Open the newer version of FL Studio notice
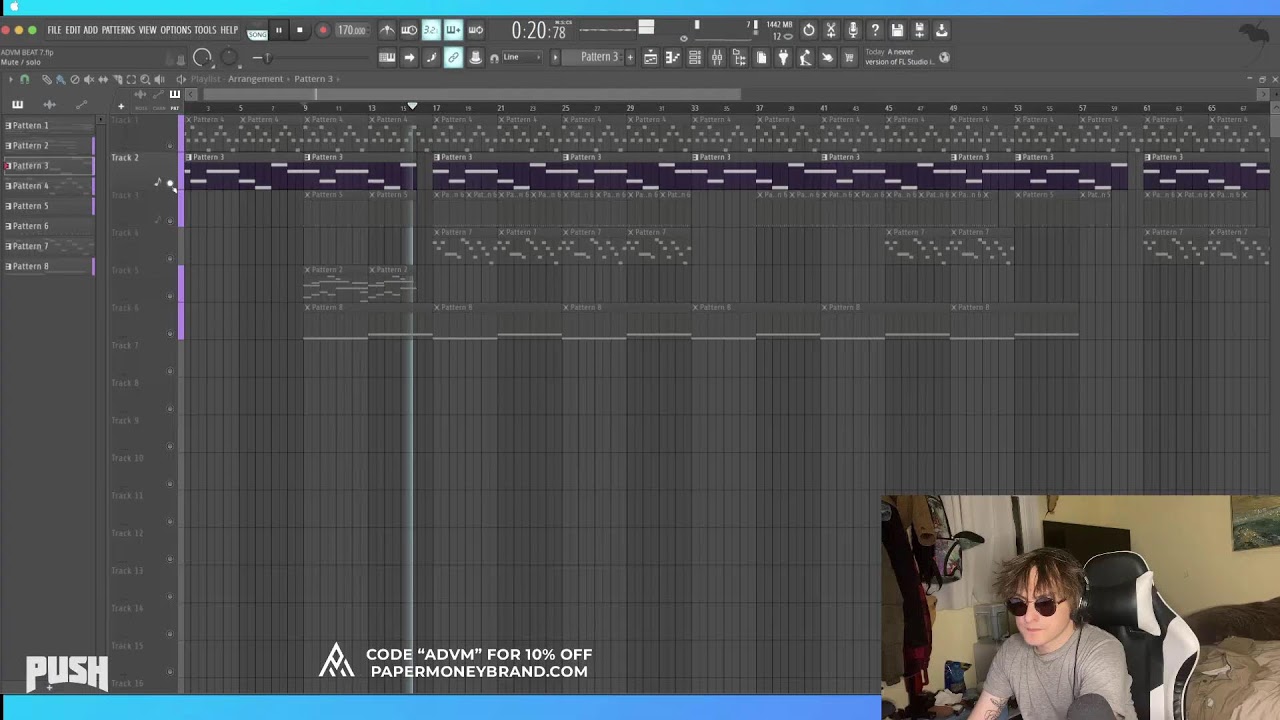This screenshot has width=1280, height=720. tap(899, 57)
